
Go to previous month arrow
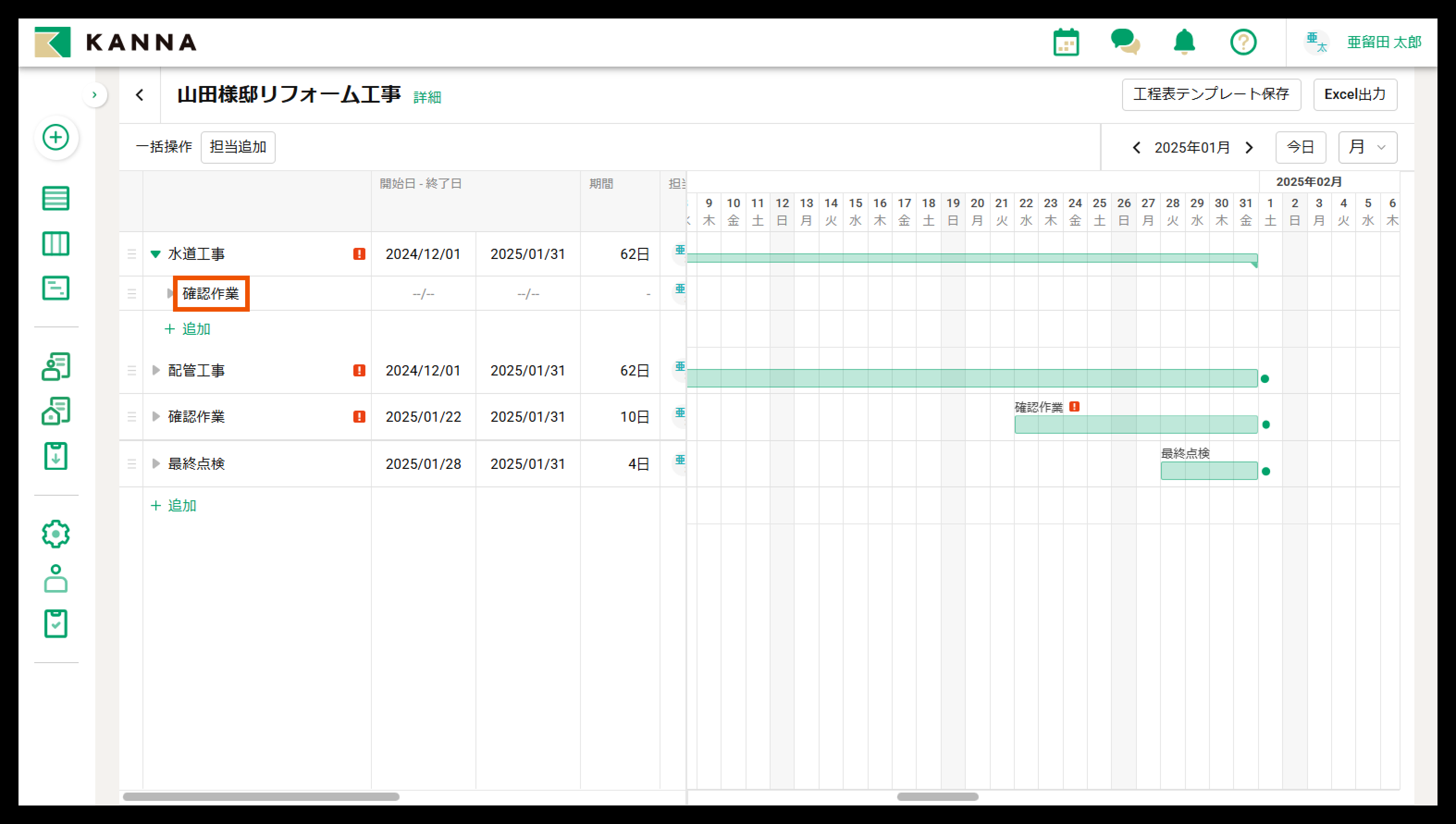[1136, 148]
